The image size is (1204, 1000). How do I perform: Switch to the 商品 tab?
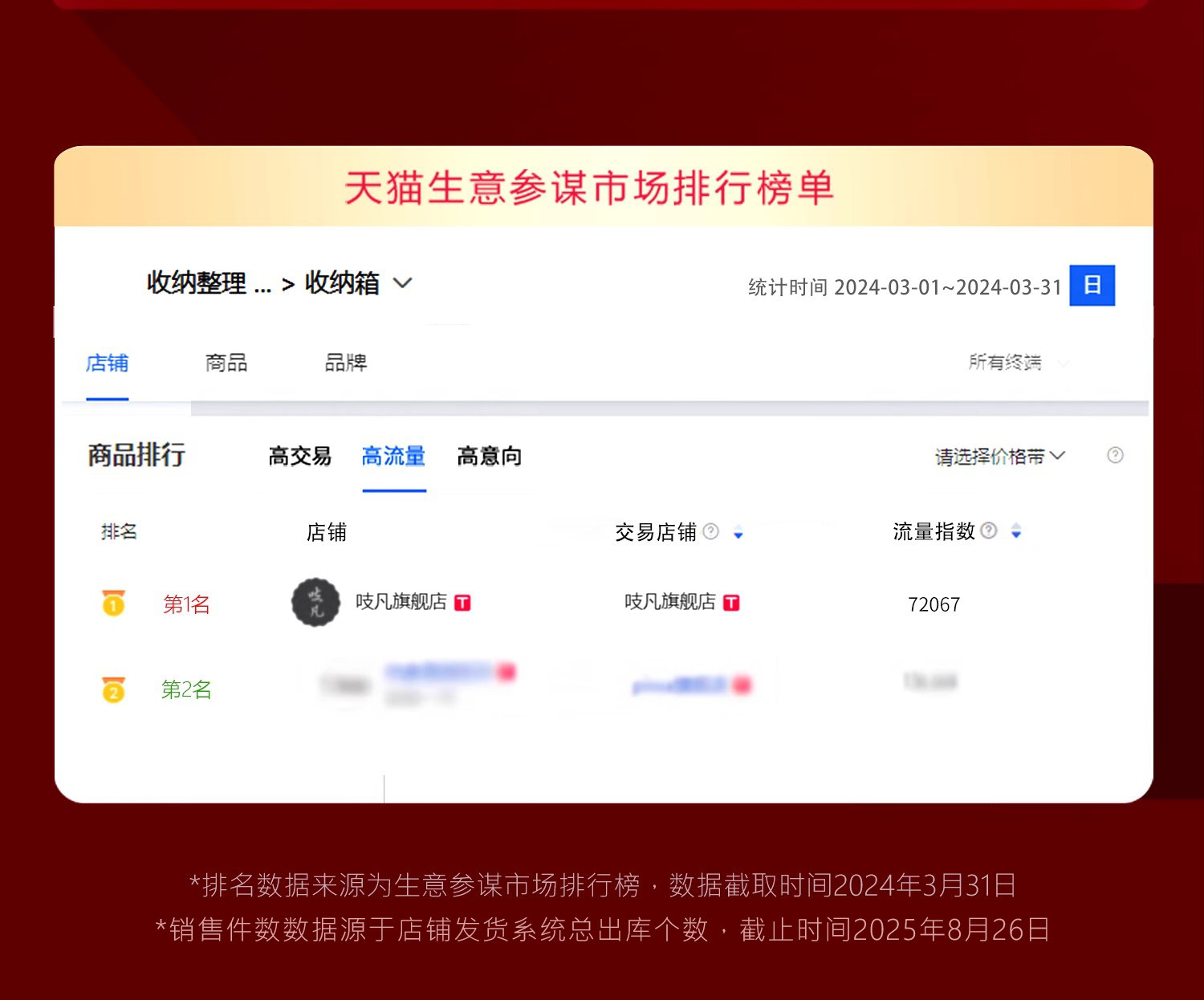click(x=226, y=363)
